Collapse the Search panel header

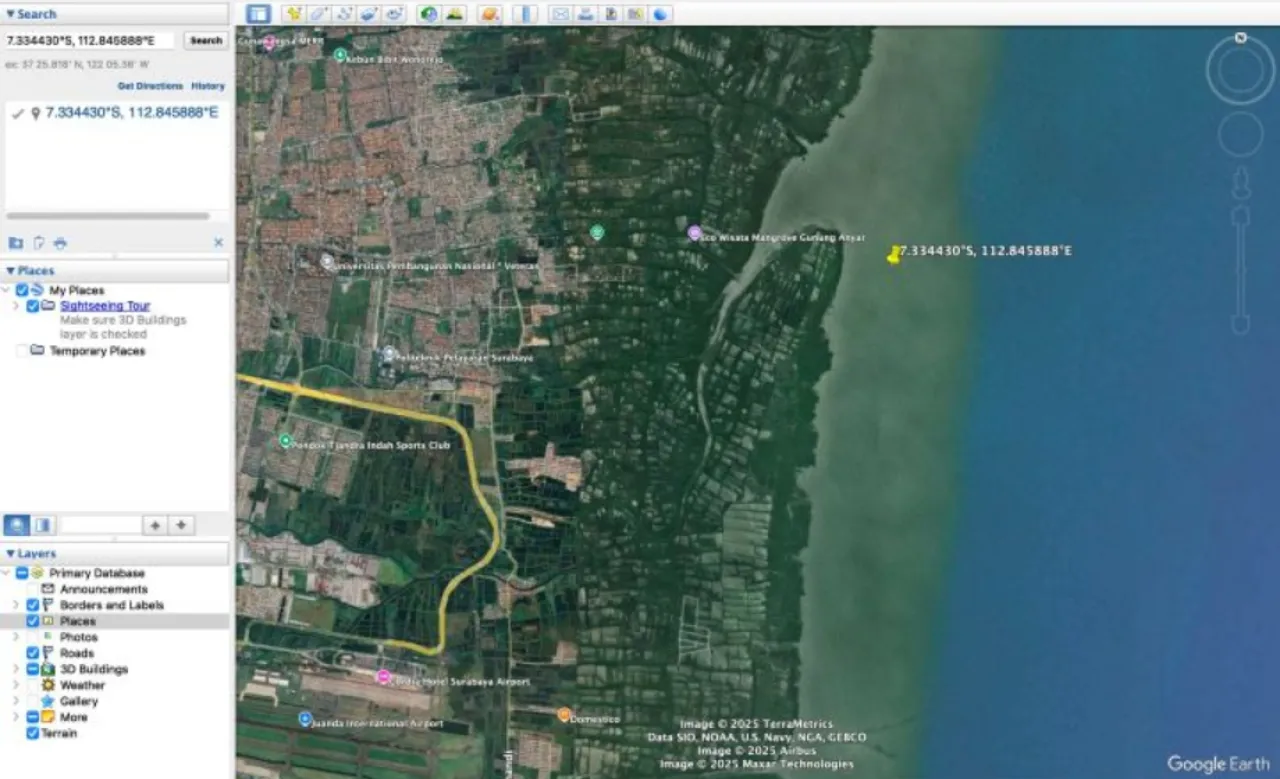(115, 14)
